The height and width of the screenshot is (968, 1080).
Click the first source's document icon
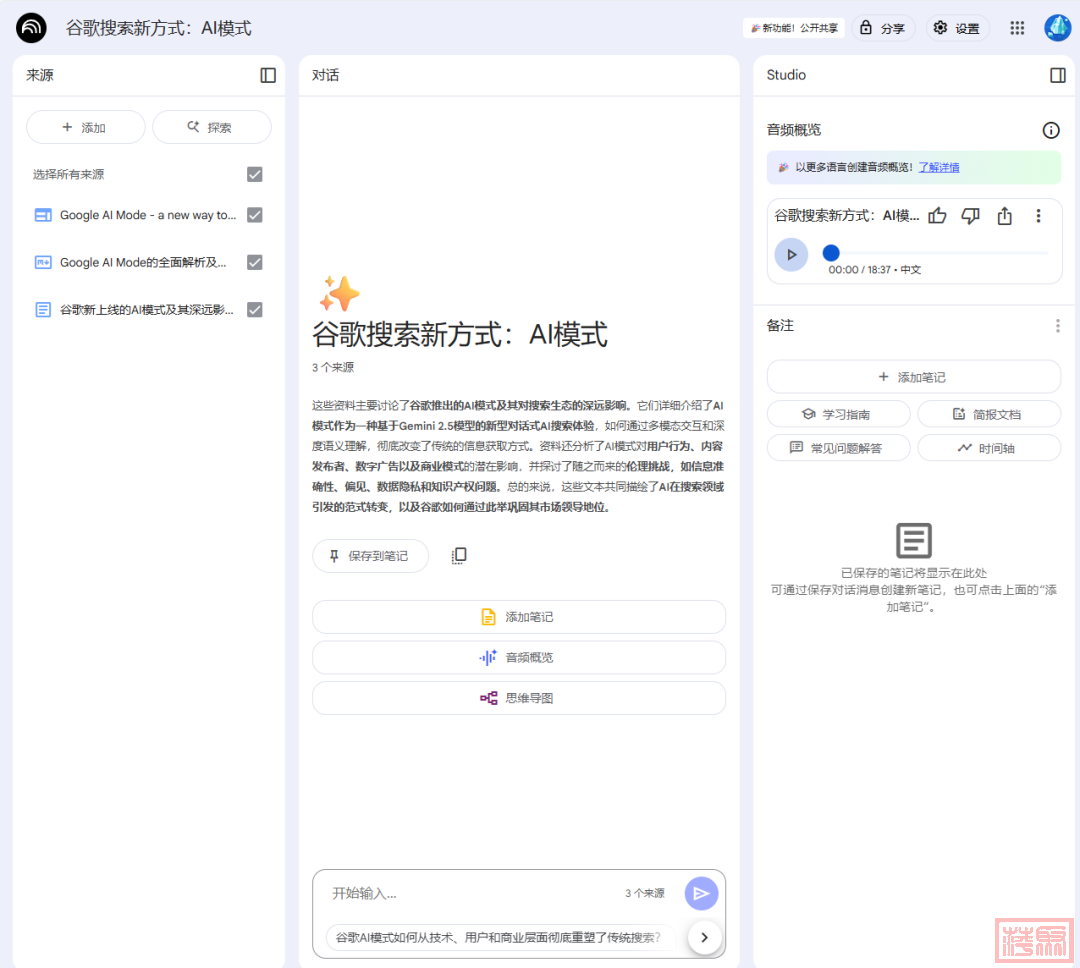point(43,215)
